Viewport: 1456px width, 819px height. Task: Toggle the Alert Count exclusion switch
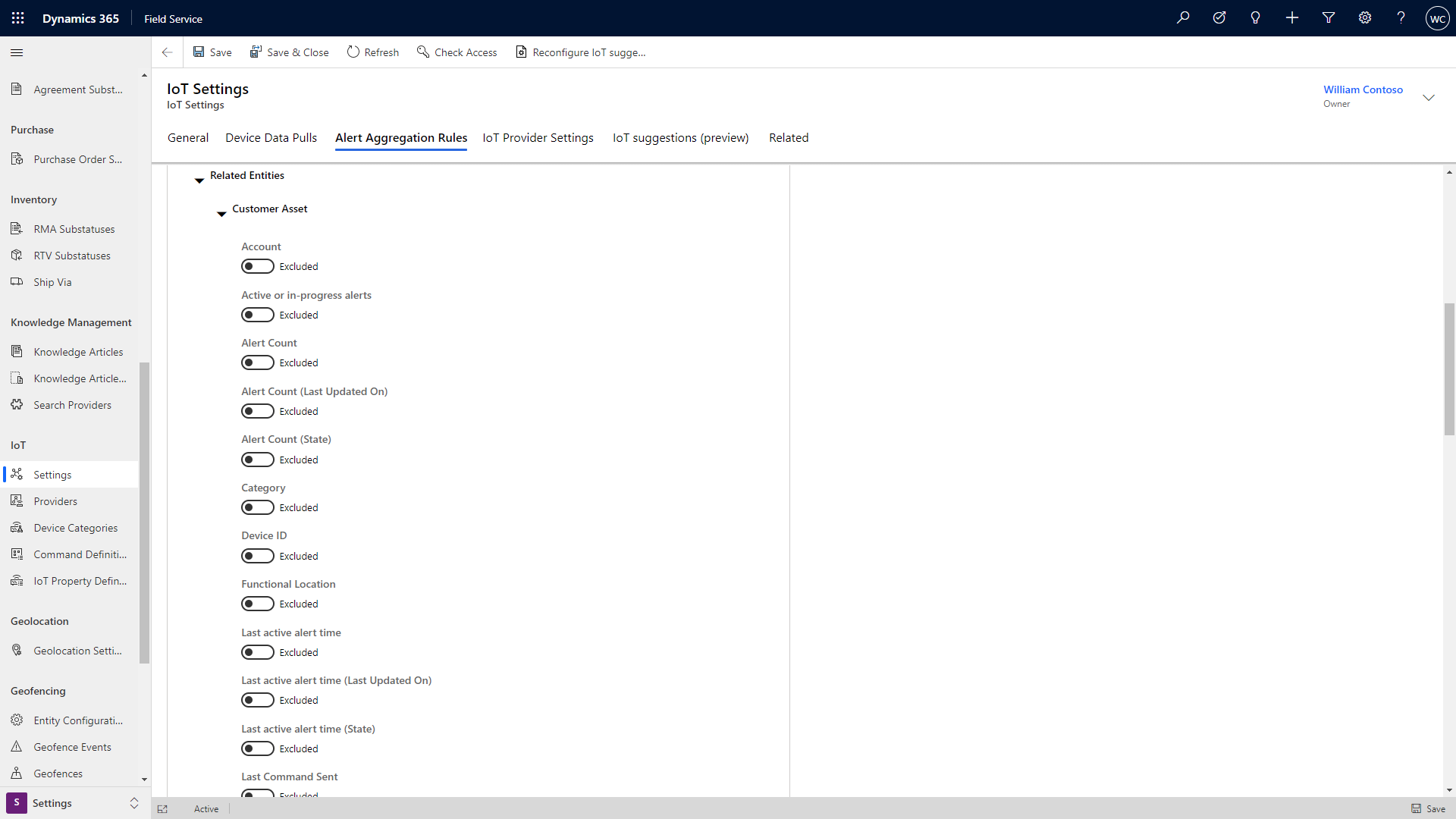click(257, 362)
